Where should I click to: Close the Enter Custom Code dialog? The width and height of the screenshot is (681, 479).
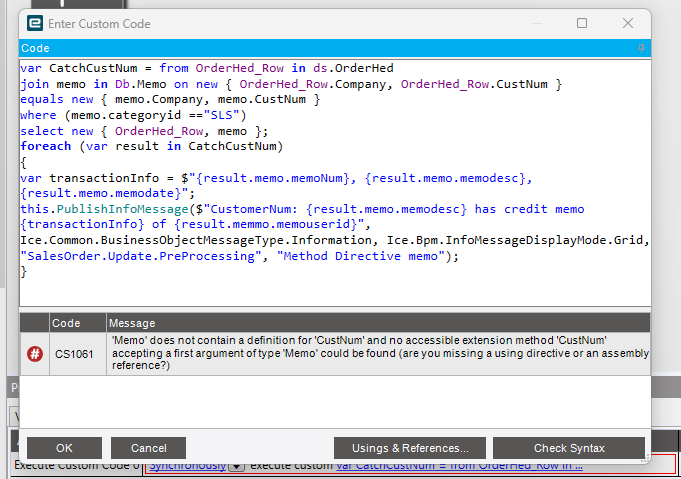(x=627, y=23)
